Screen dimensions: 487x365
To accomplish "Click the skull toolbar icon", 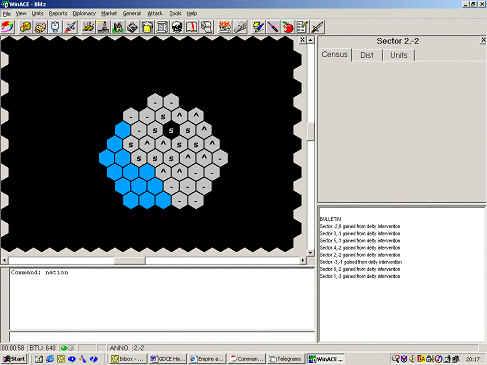I will coord(177,27).
